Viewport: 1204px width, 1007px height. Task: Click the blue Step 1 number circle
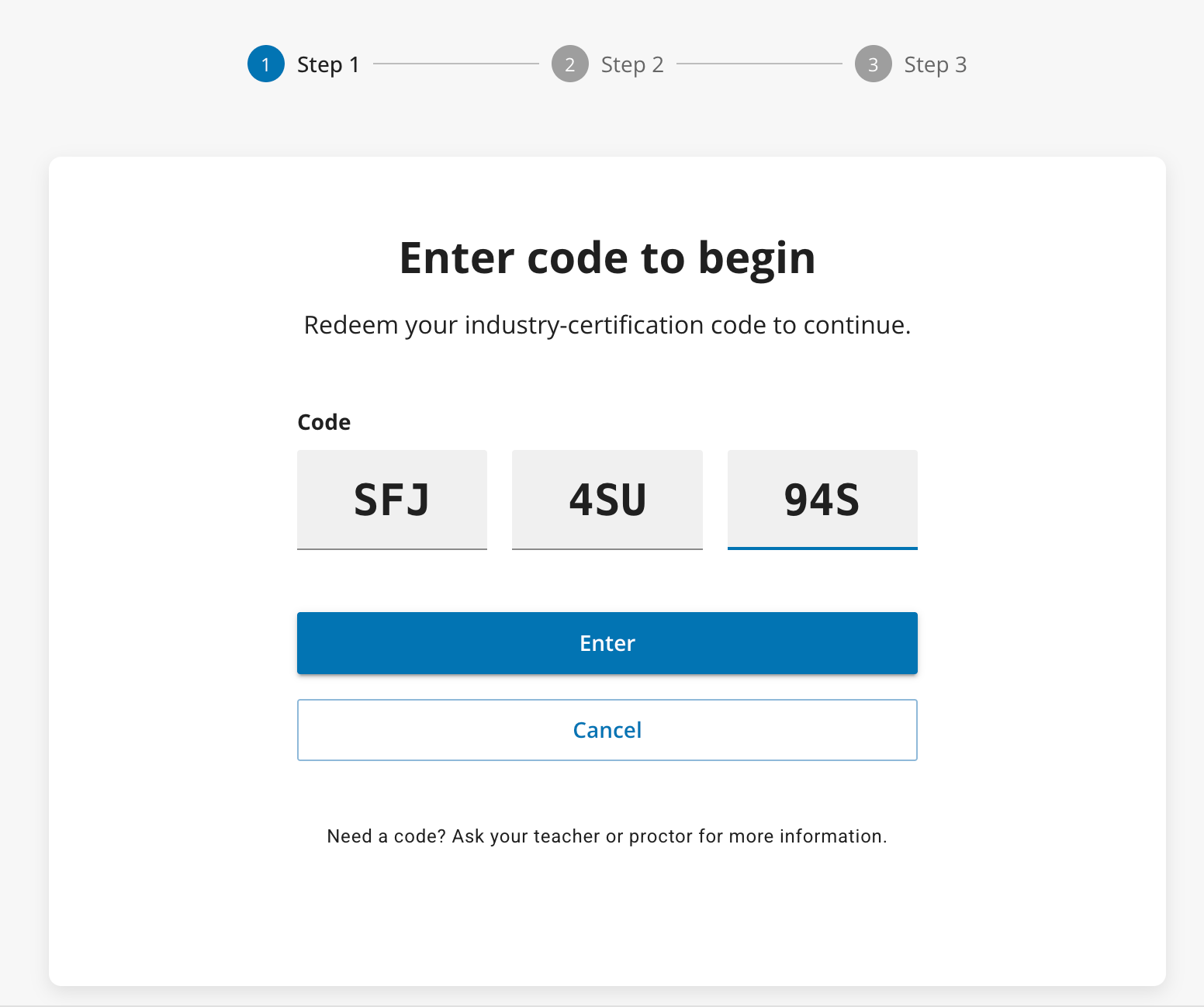(x=266, y=64)
